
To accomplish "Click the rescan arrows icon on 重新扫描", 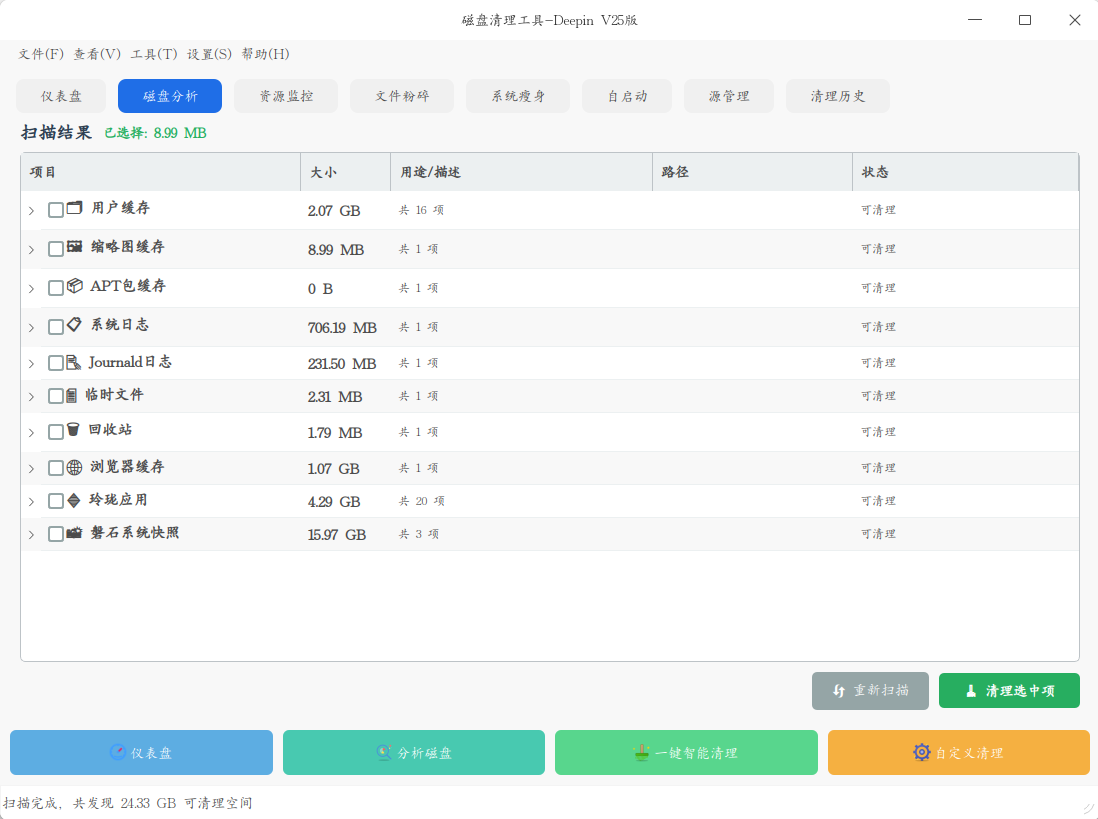I will point(839,691).
